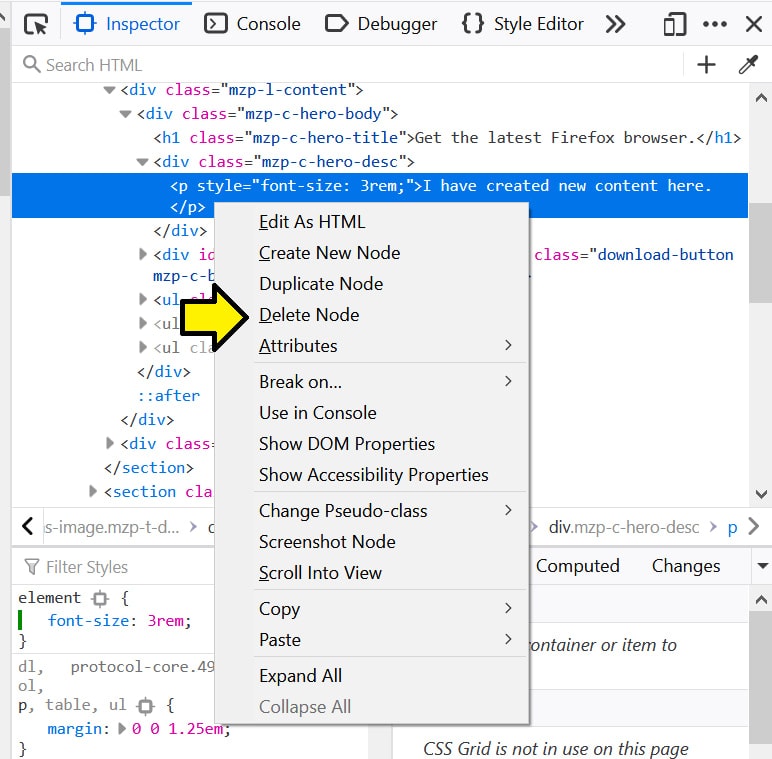Open the DevTools three-dot options menu
Image resolution: width=772 pixels, height=759 pixels.
715,24
